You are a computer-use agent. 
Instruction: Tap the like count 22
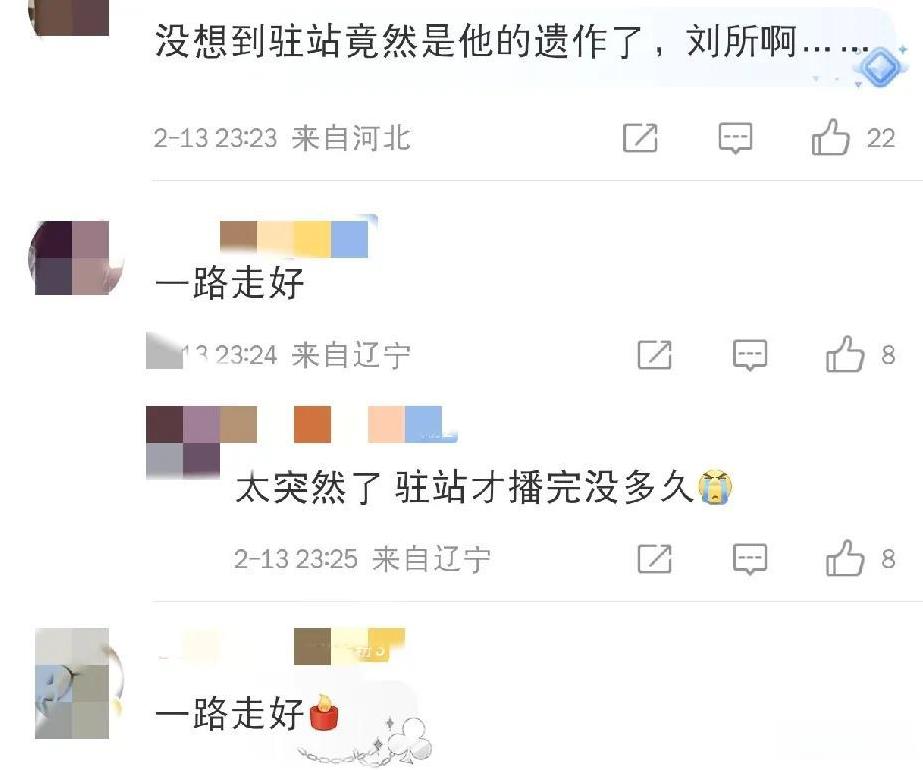(x=881, y=138)
